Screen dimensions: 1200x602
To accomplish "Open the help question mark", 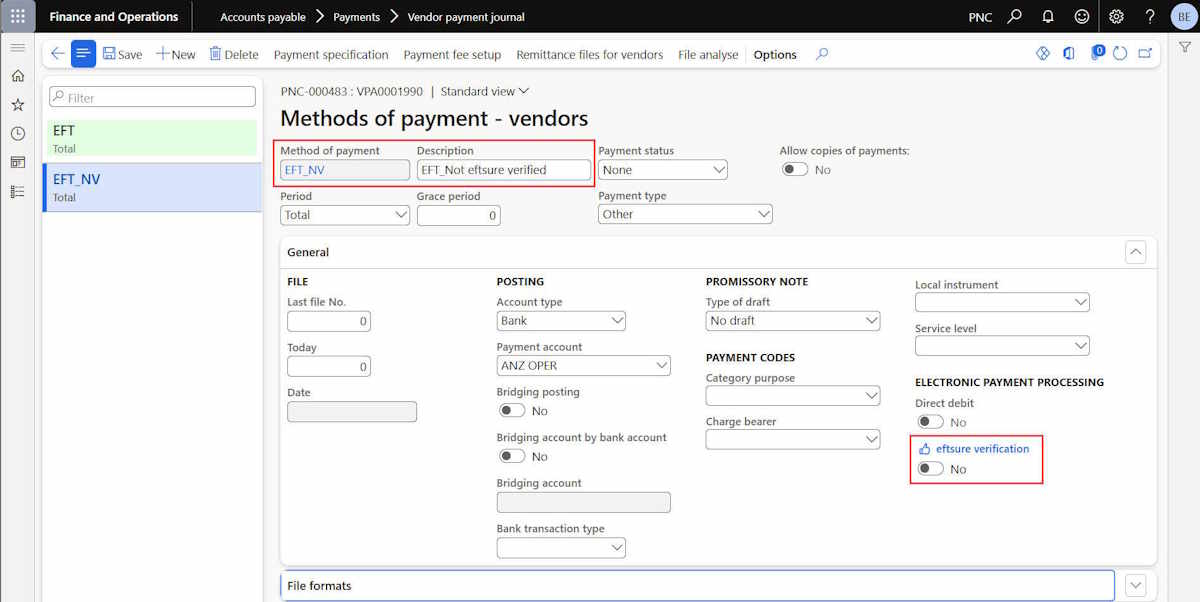I will 1150,16.
